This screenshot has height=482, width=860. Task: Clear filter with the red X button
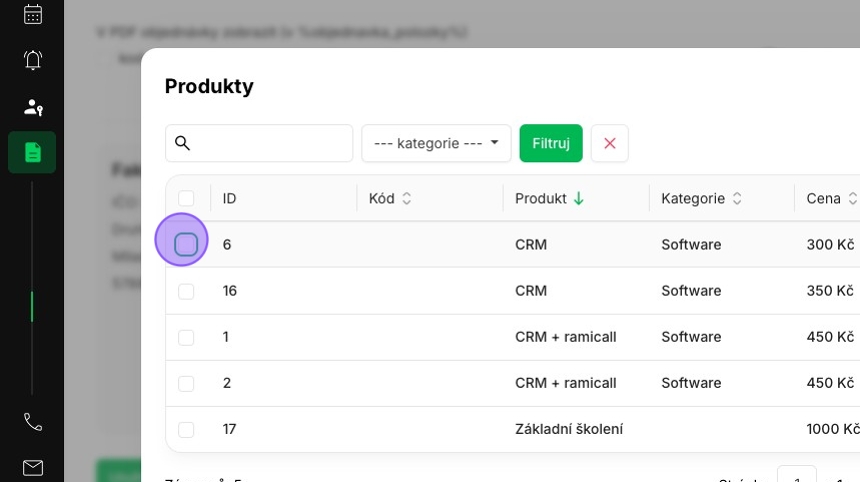[609, 143]
